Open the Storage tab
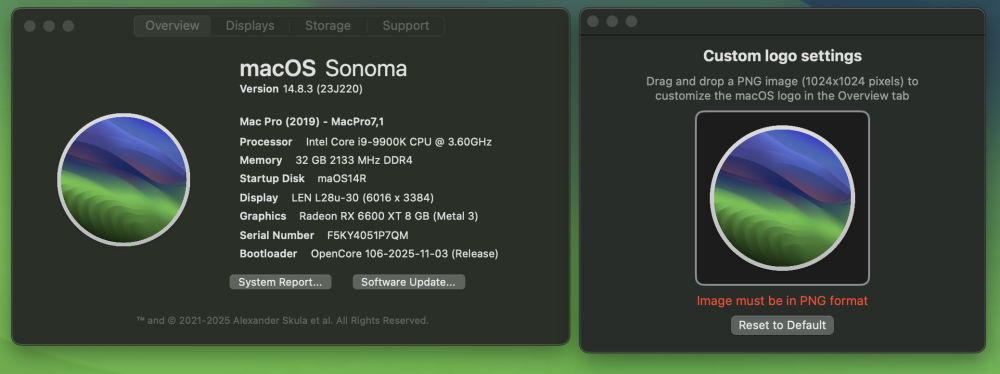This screenshot has width=1000, height=374. [x=327, y=26]
